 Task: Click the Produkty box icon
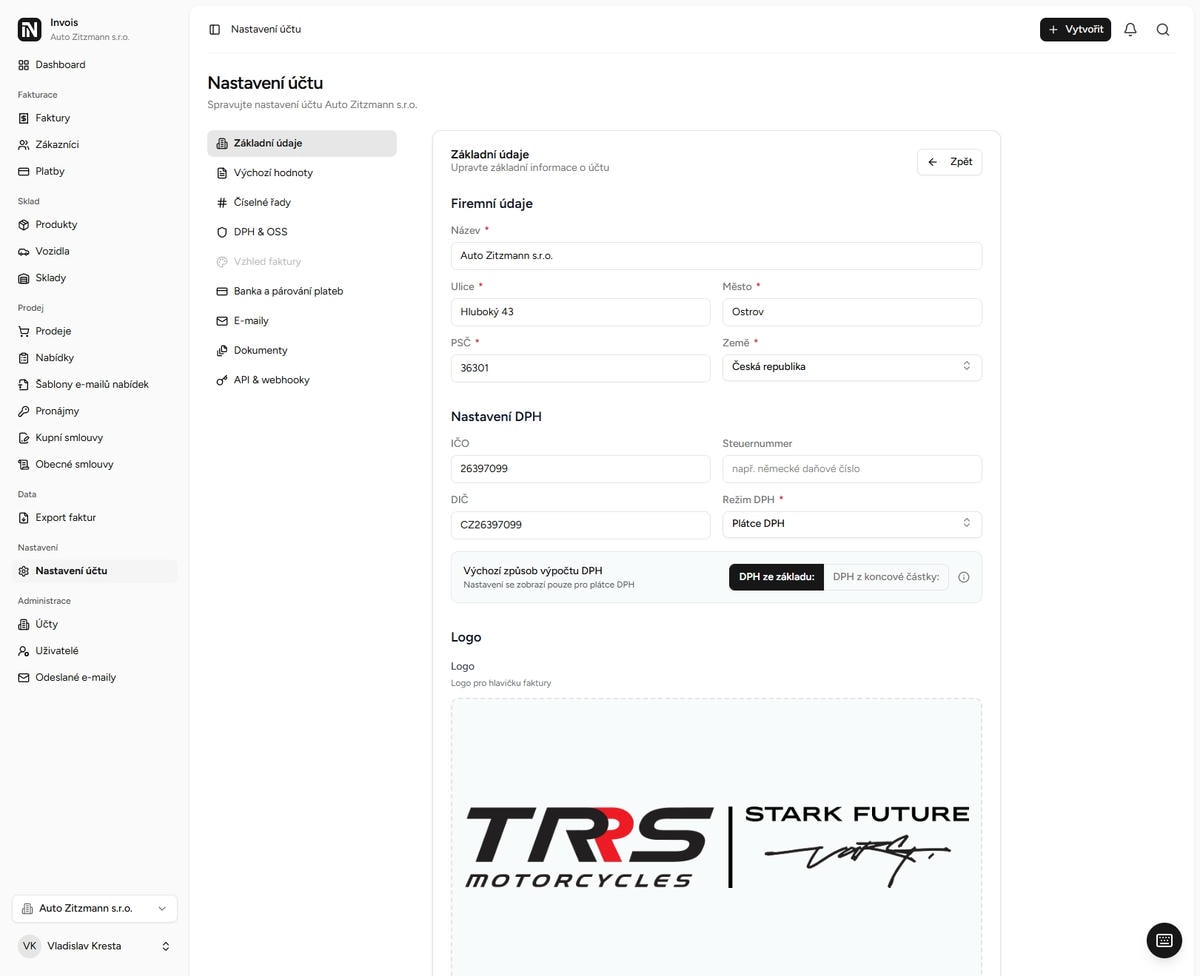coord(24,225)
